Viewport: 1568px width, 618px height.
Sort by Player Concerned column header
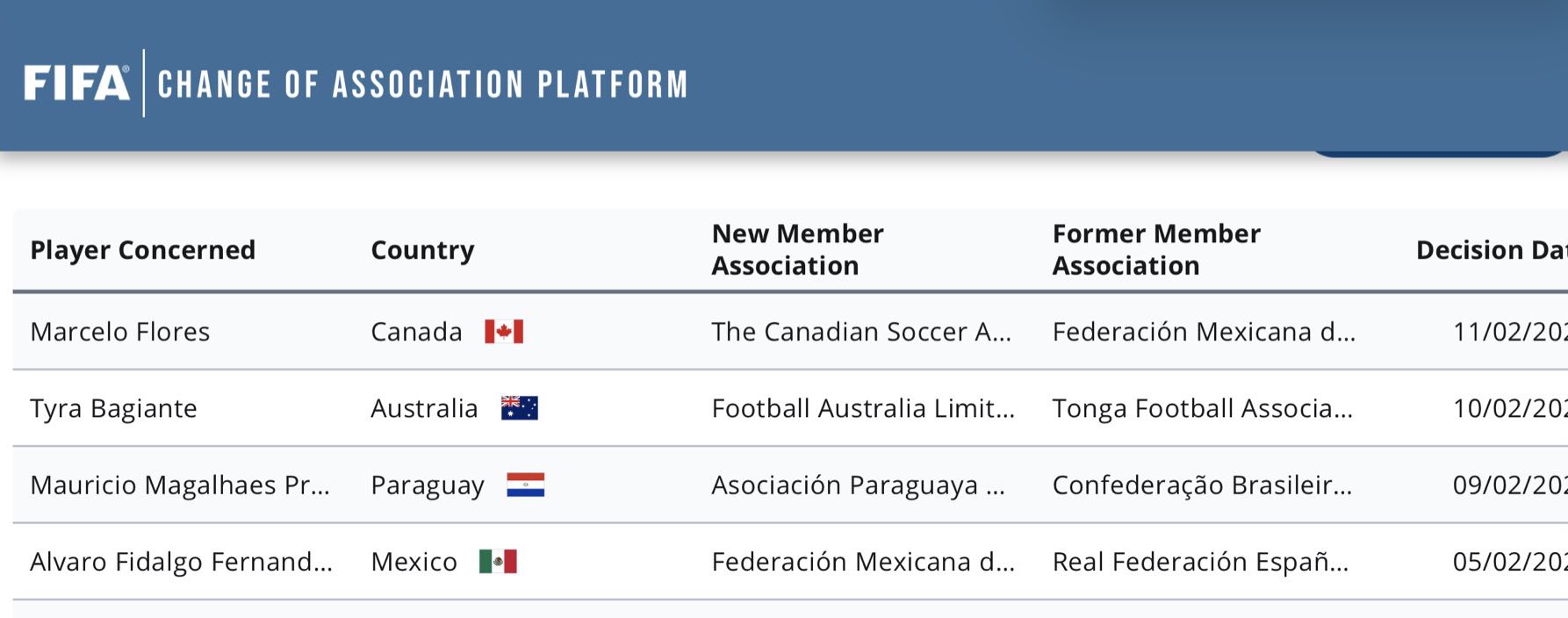[143, 250]
